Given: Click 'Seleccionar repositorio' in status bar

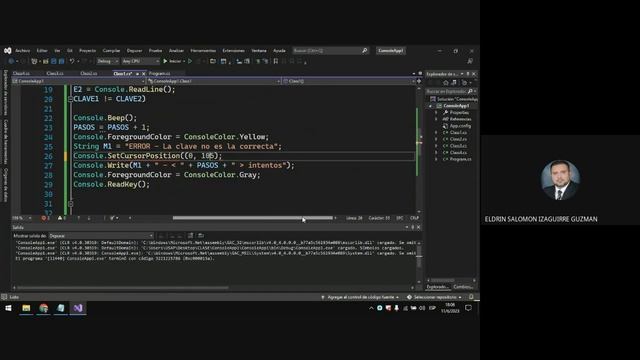Looking at the screenshot, I should 435,297.
